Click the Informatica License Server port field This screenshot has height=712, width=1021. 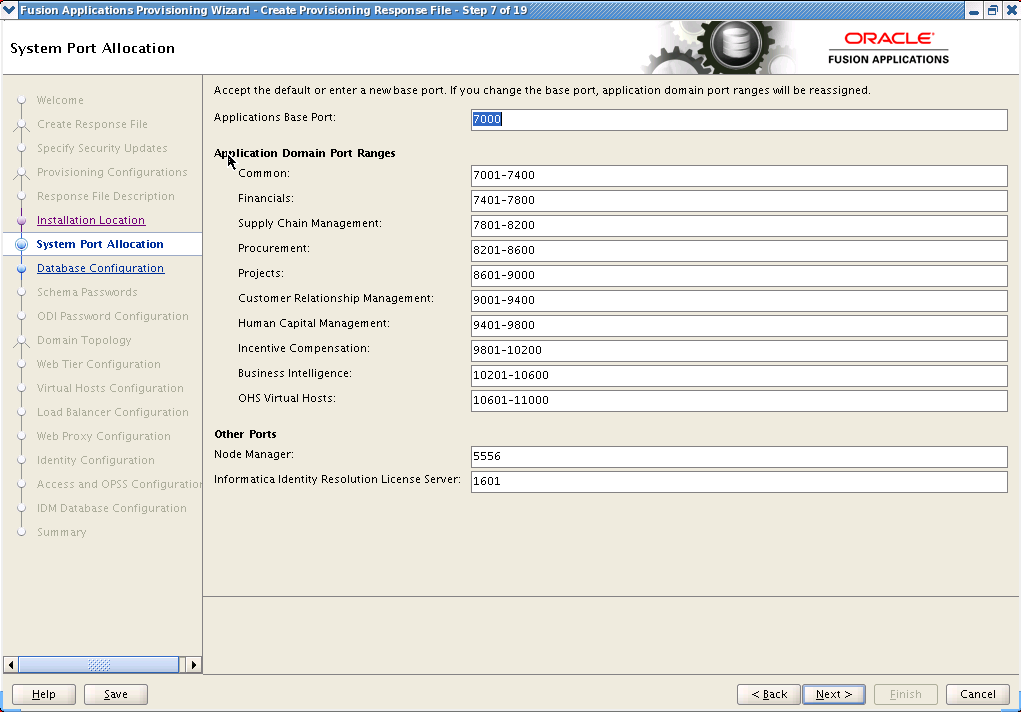click(739, 481)
